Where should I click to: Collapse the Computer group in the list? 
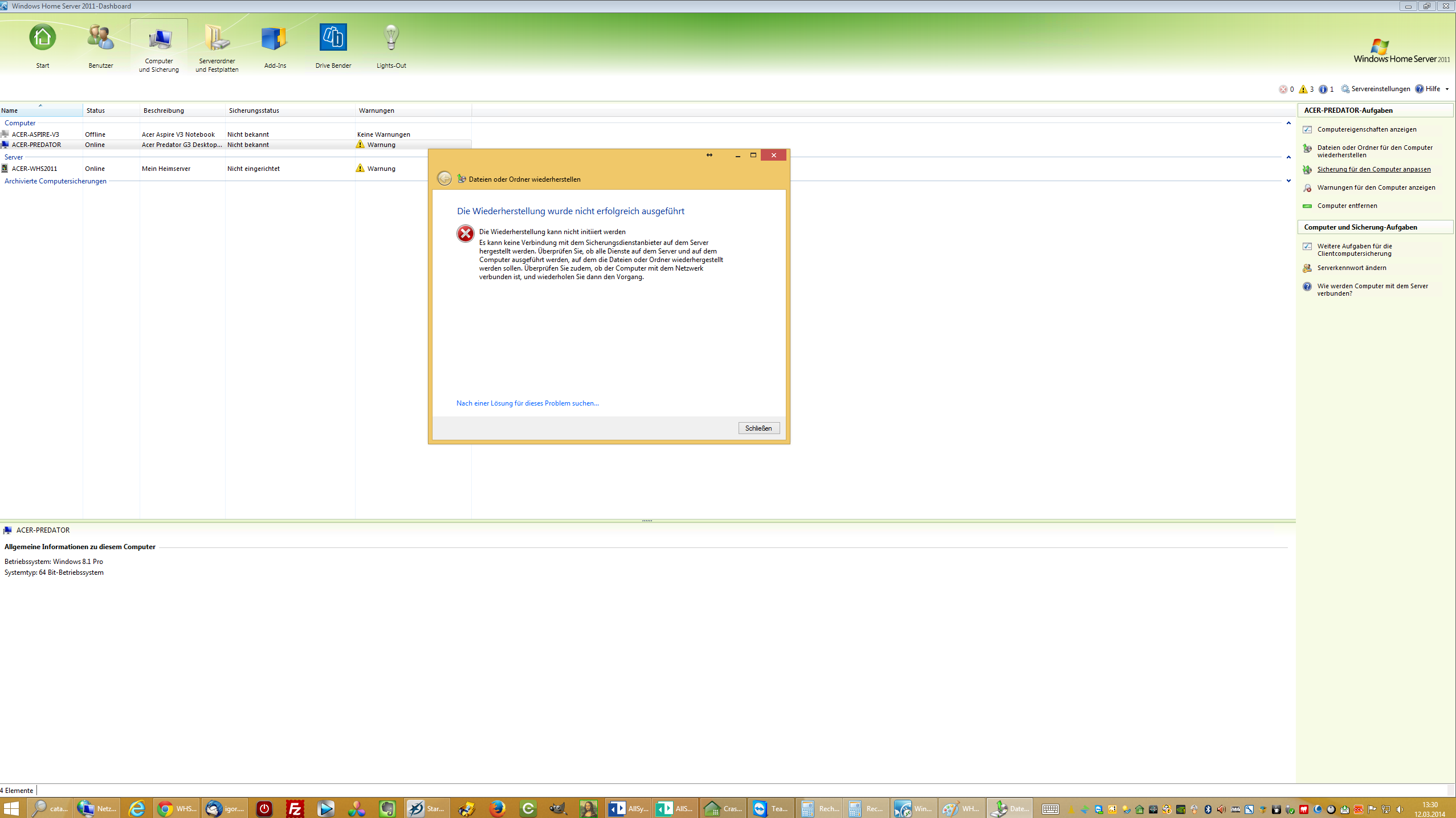click(x=1288, y=123)
